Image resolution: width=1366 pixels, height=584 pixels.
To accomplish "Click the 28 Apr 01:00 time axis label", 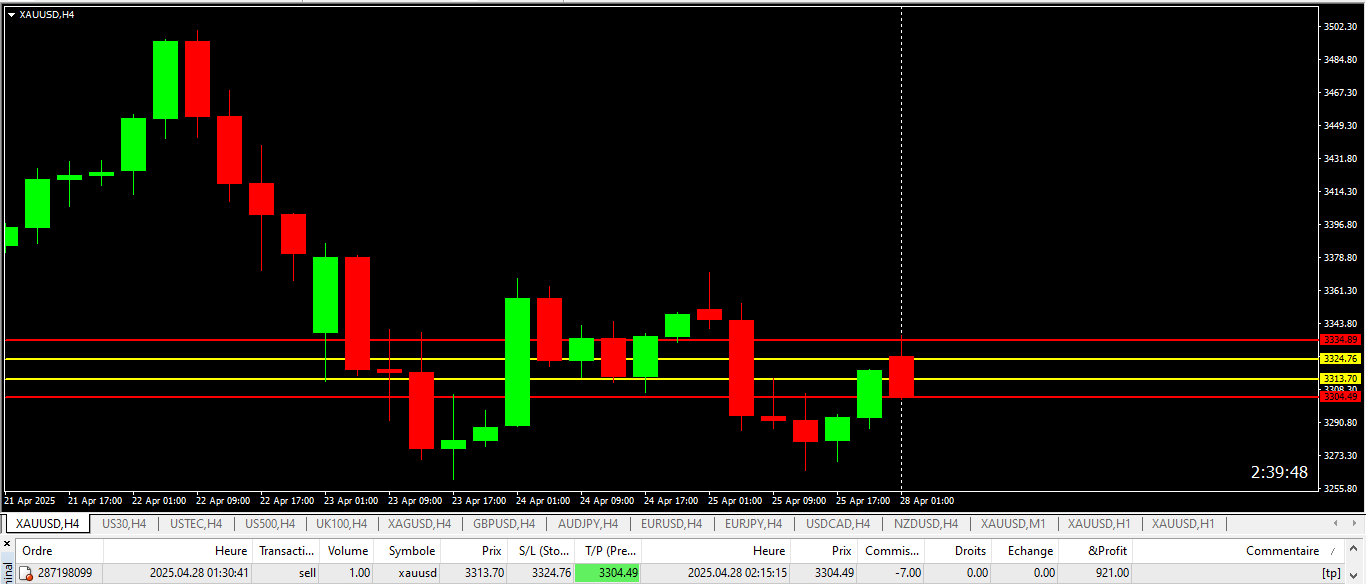I will pyautogui.click(x=926, y=500).
